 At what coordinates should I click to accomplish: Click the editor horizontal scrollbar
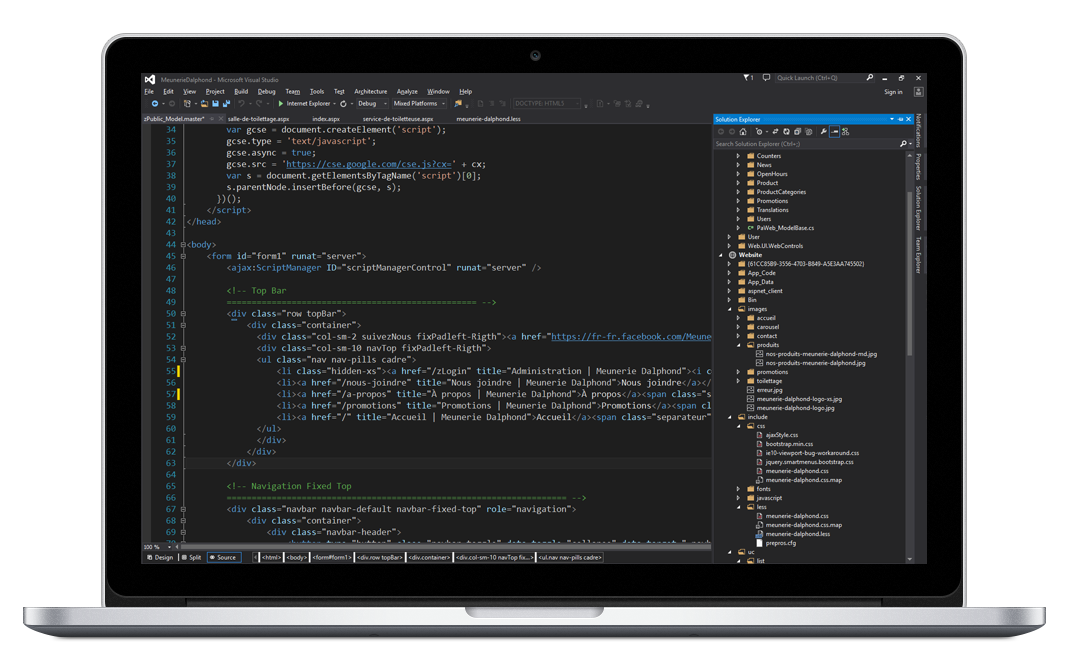pyautogui.click(x=444, y=547)
